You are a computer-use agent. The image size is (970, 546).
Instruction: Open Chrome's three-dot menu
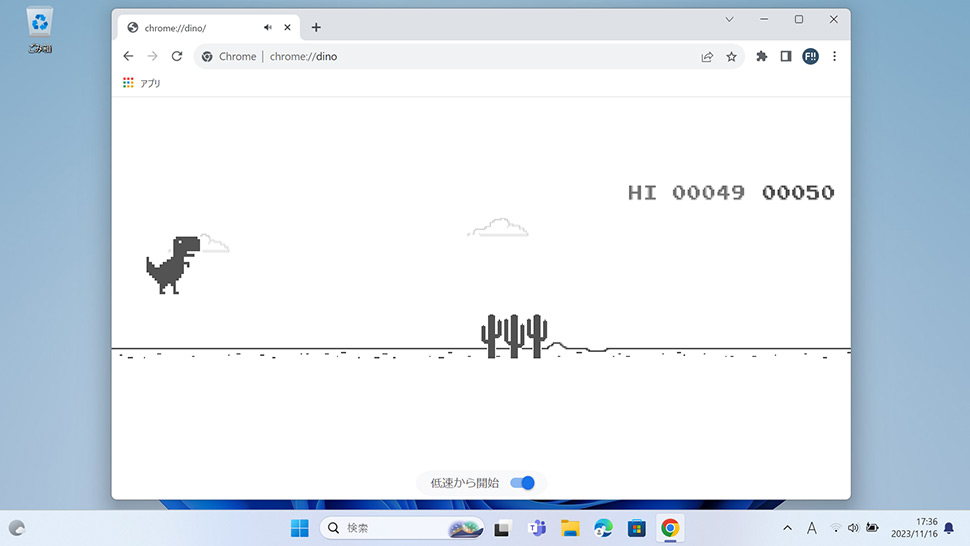coord(835,56)
